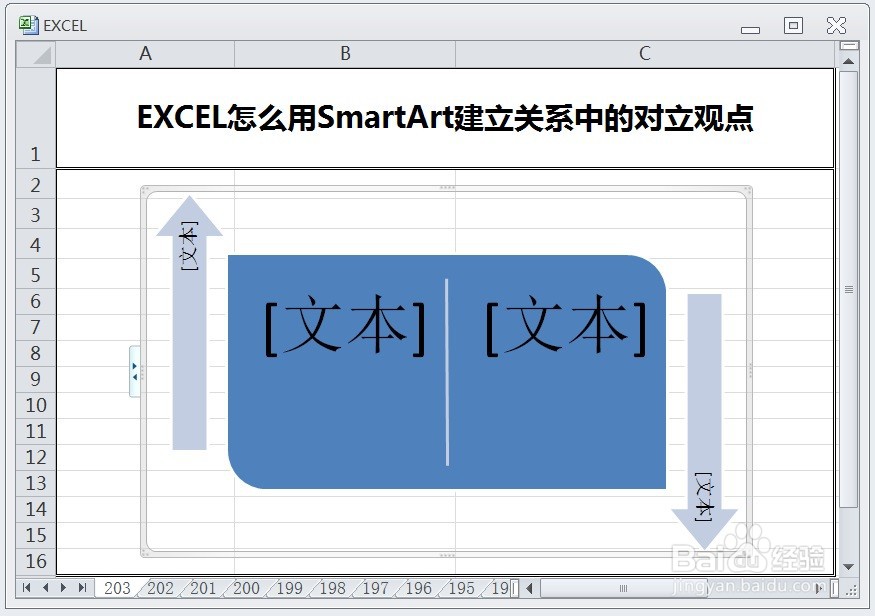This screenshot has height=616, width=875.
Task: Jump to last sheet with the last-sheet navigation arrow
Action: [83, 588]
